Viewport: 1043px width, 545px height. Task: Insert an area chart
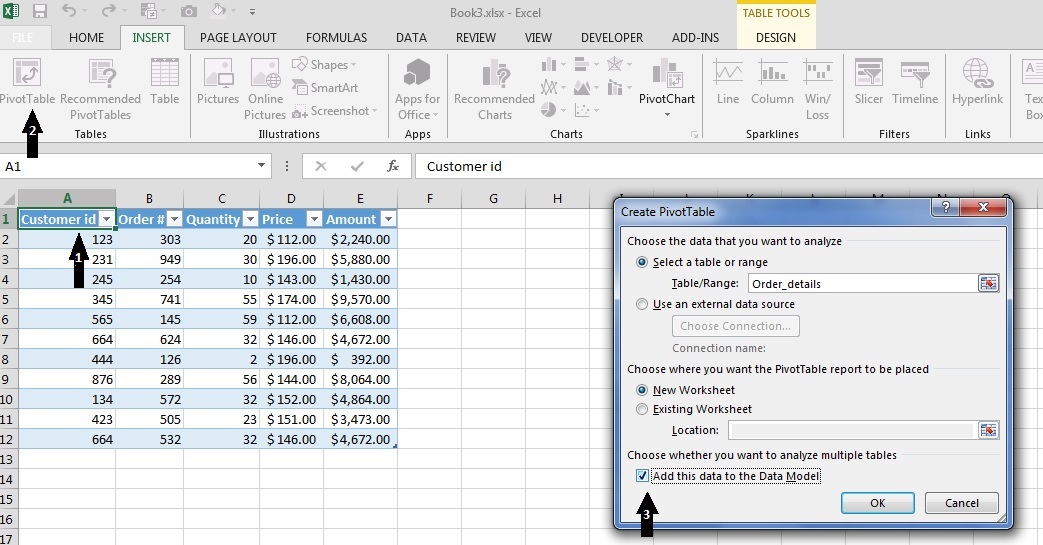click(585, 87)
